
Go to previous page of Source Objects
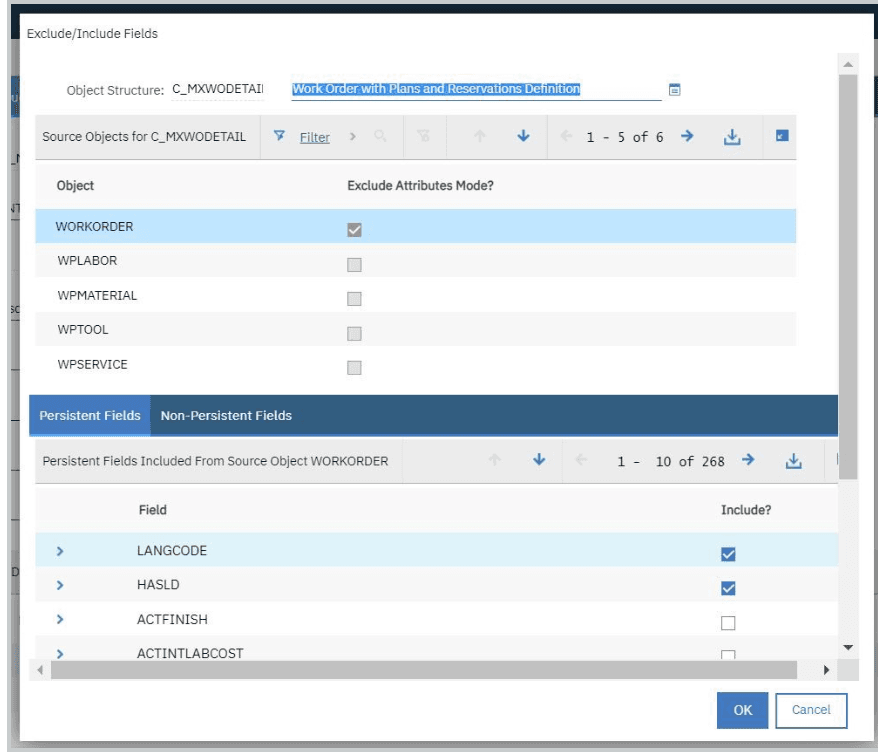566,136
